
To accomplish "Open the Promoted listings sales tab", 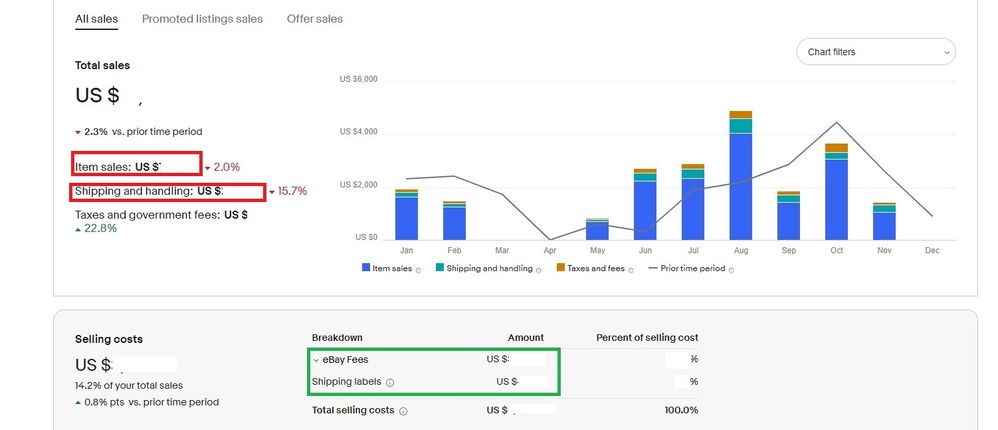I will point(202,19).
